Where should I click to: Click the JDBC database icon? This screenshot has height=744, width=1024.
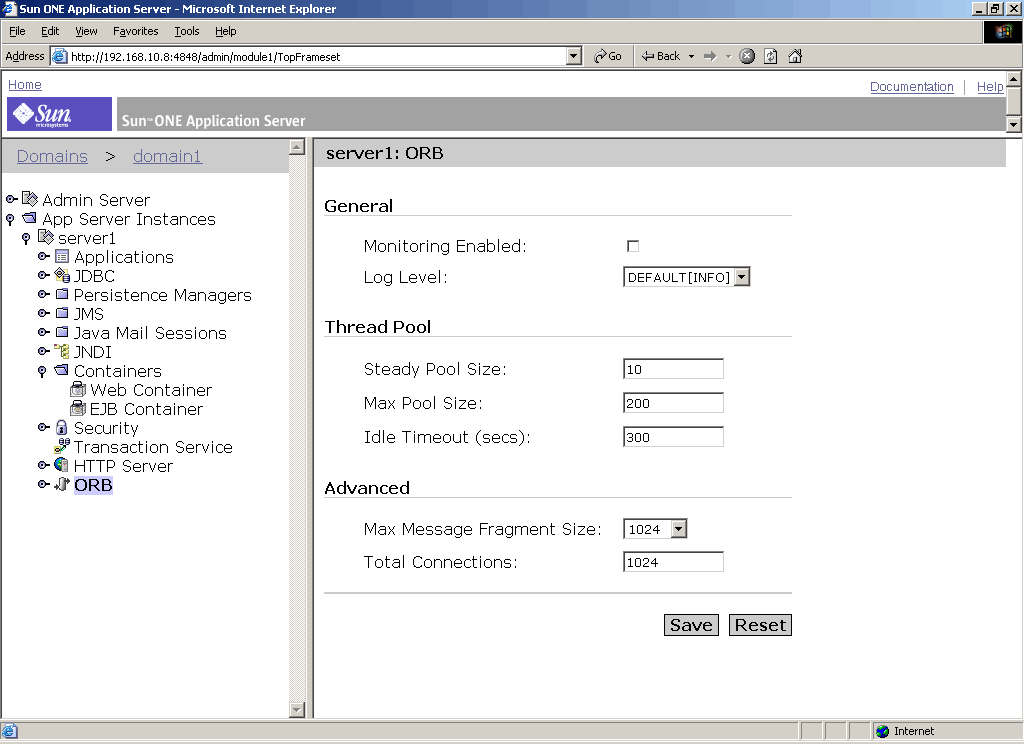tap(62, 275)
